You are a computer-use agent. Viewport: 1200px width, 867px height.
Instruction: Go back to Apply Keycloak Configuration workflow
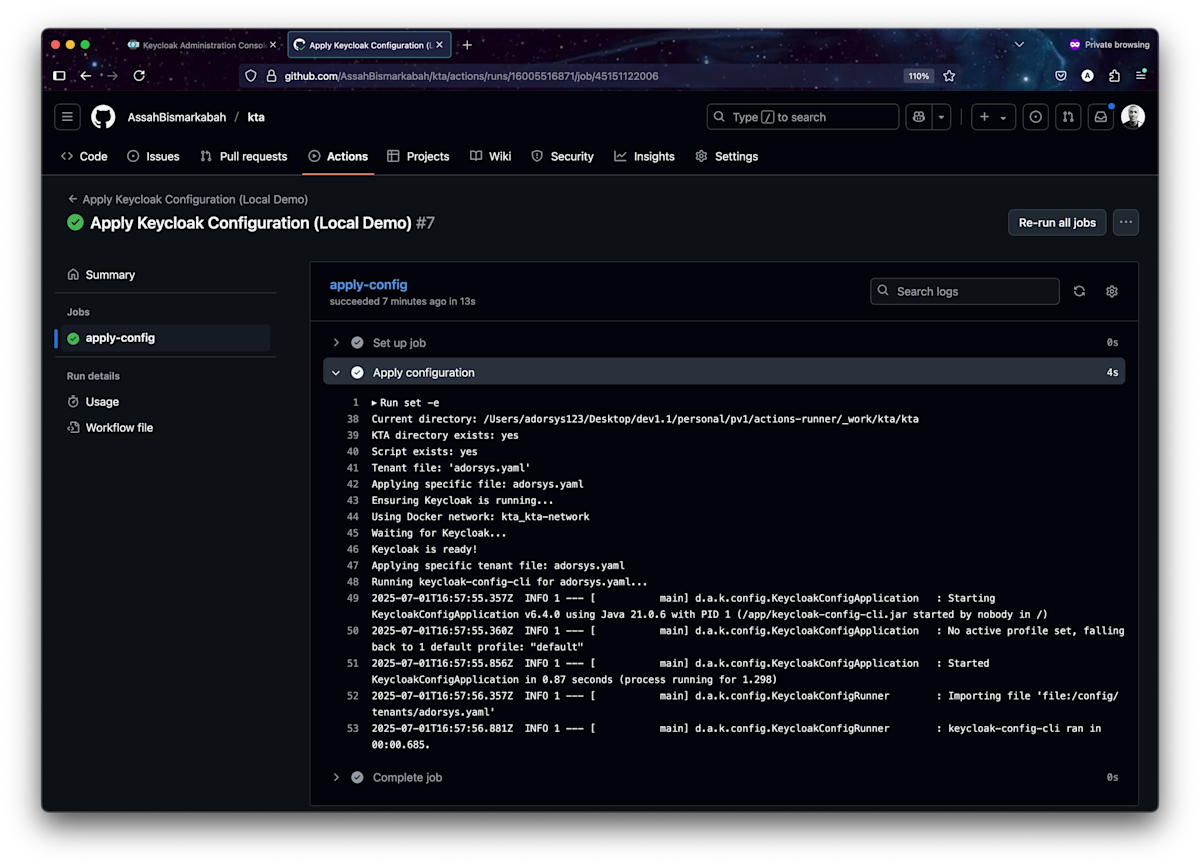[x=188, y=199]
